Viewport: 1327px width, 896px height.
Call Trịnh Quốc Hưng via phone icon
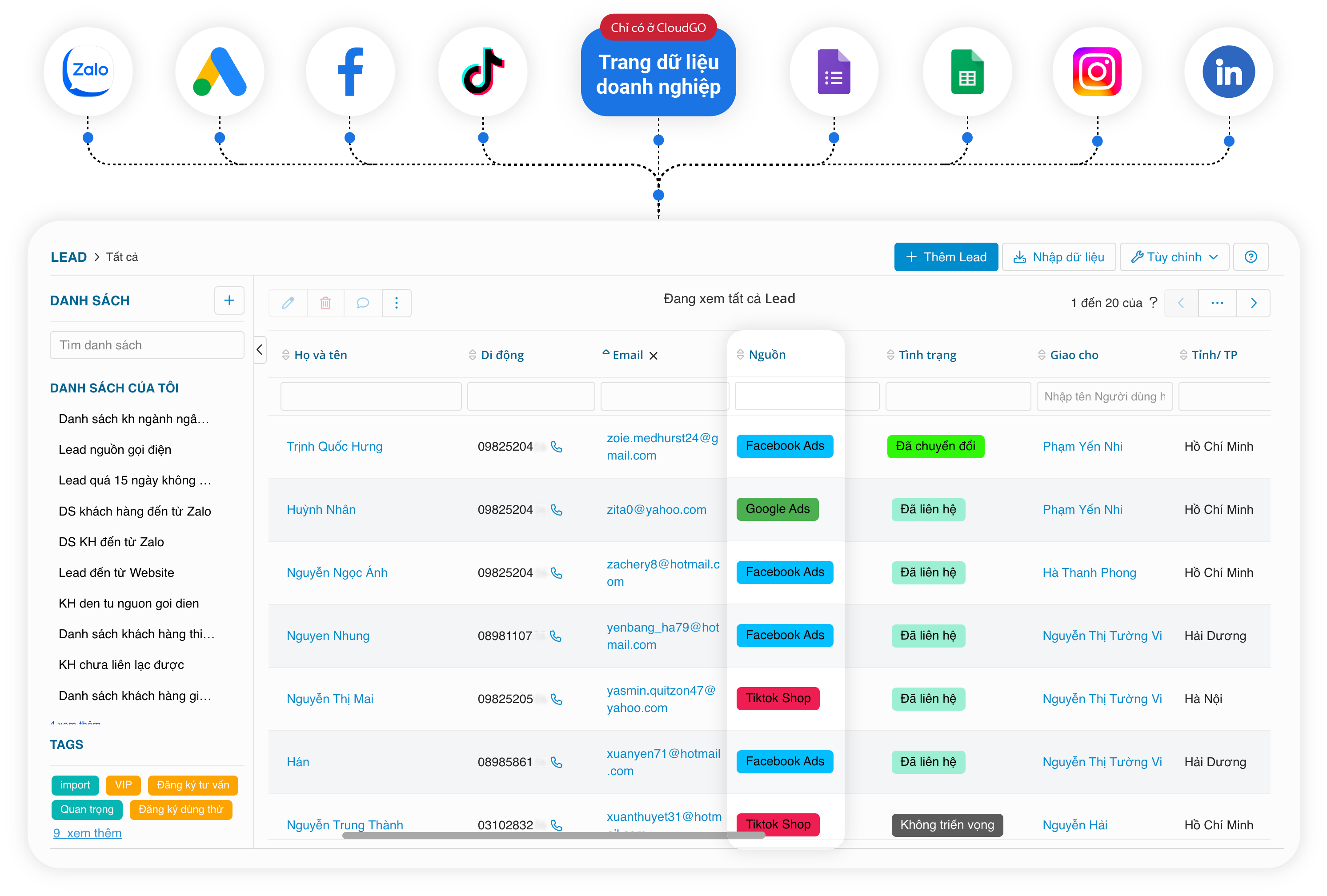556,447
